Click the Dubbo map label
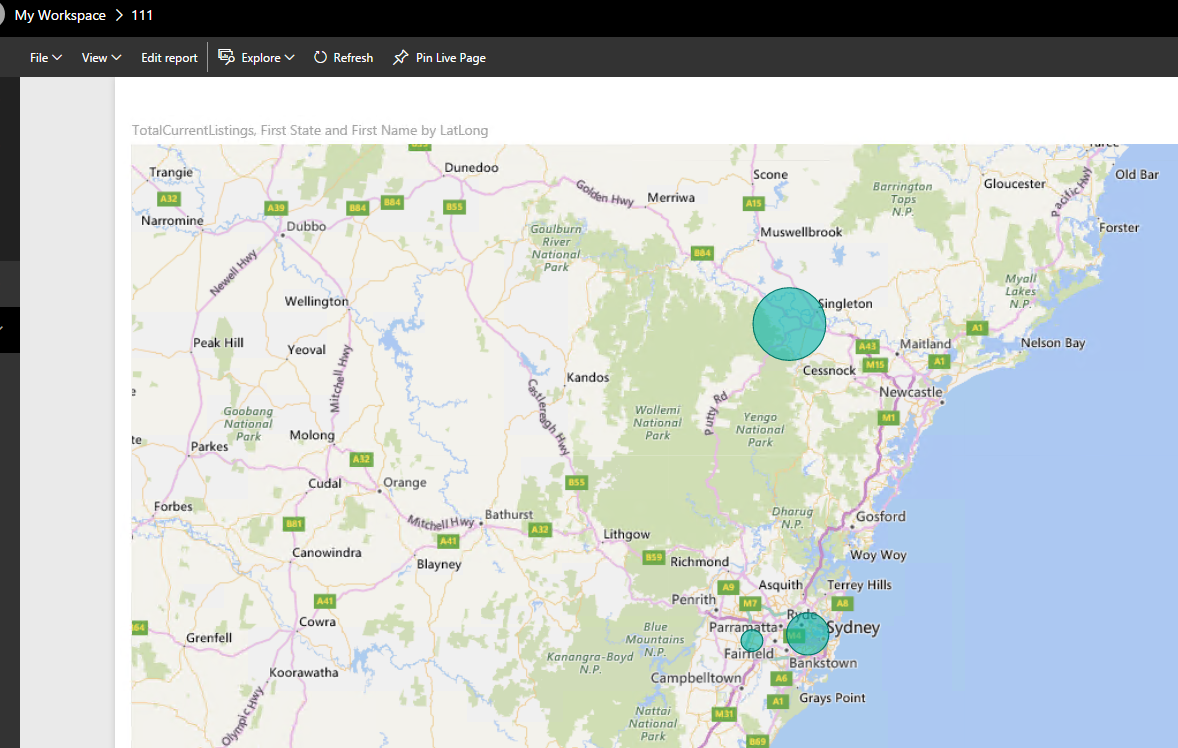Screen dimensions: 1178x748 click(306, 226)
